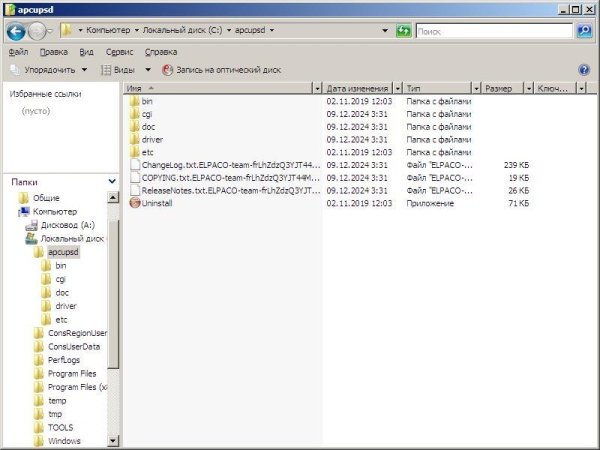Sort by the Тип column header
600x450 pixels.
tap(438, 89)
